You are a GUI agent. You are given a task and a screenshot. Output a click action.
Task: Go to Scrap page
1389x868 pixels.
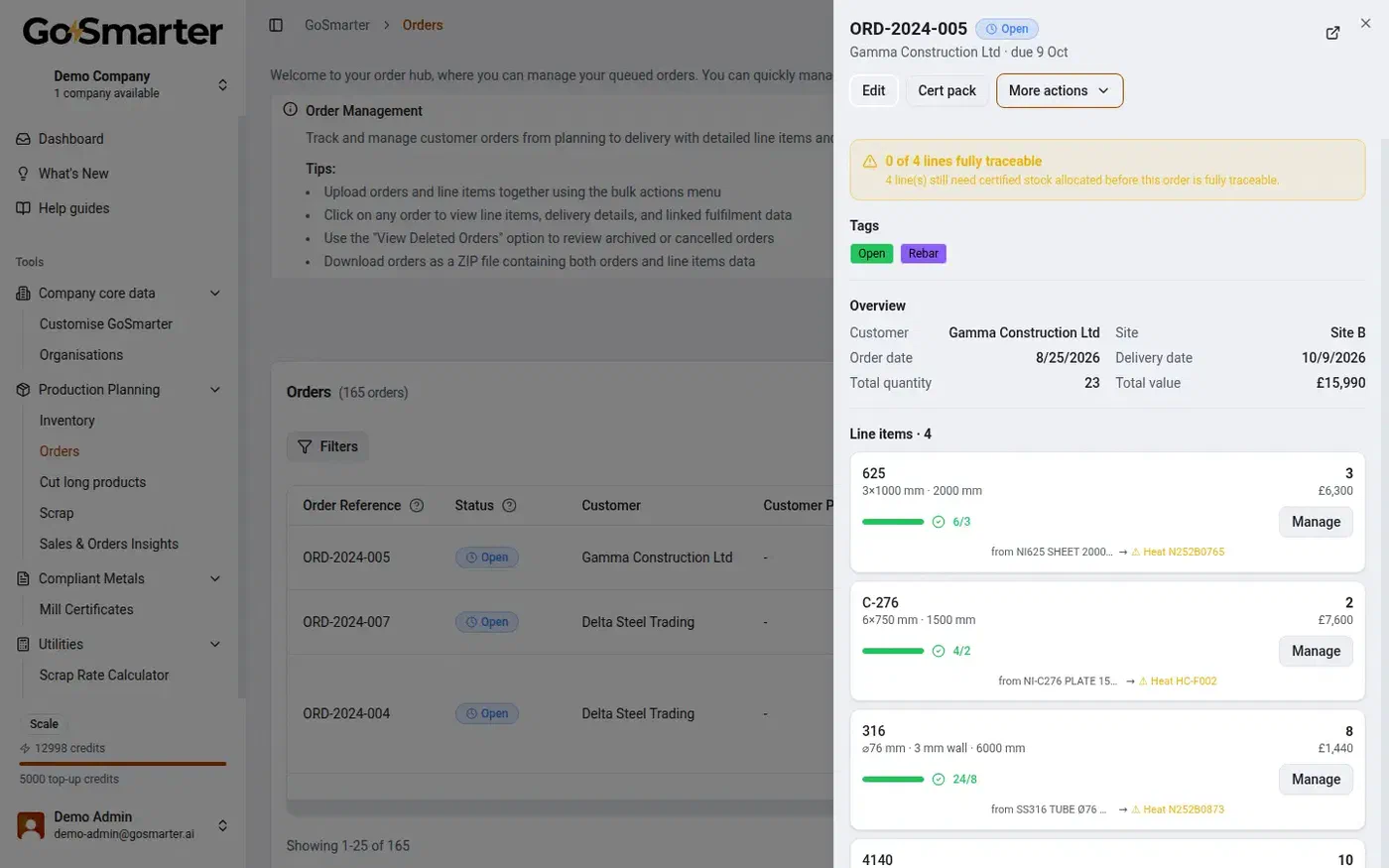[x=57, y=513]
